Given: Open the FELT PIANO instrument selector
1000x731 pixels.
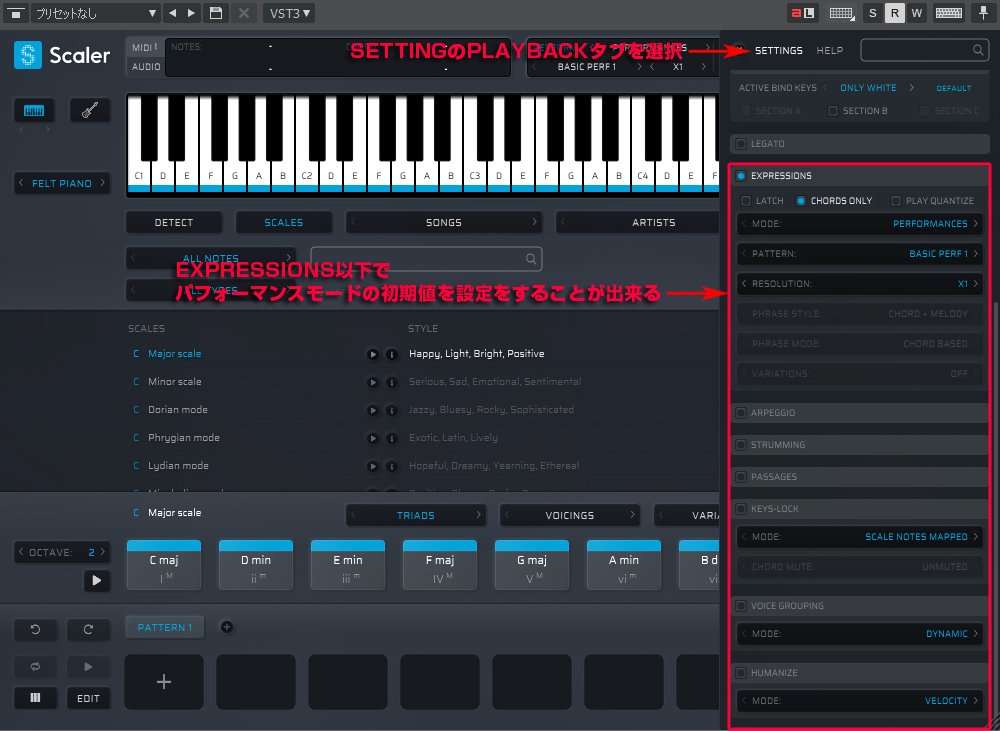Looking at the screenshot, I should click(x=62, y=184).
